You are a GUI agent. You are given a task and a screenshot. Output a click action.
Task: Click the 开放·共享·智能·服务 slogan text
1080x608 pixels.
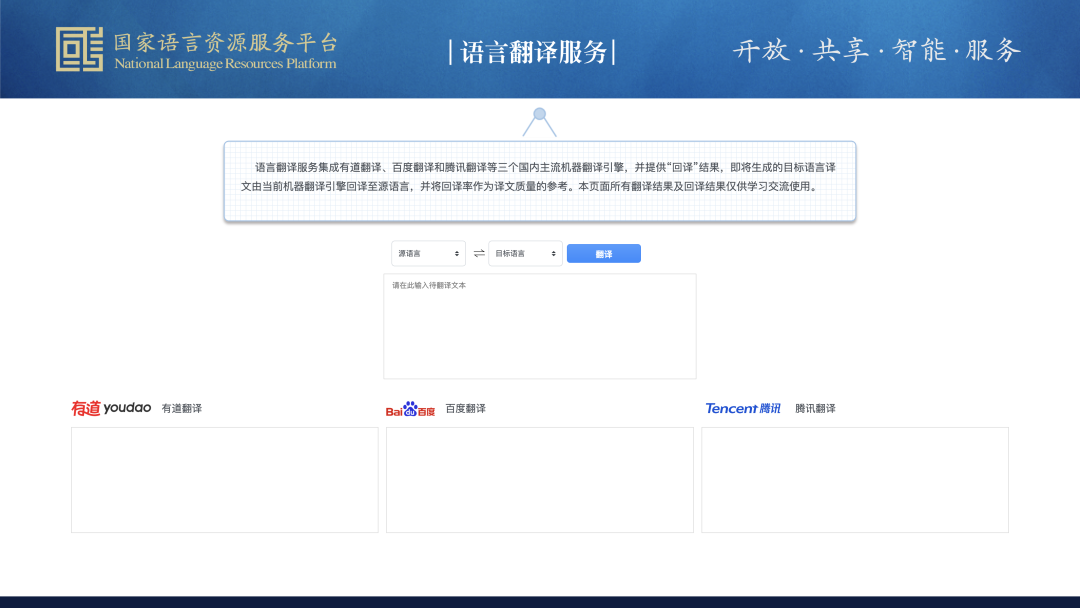(x=877, y=50)
